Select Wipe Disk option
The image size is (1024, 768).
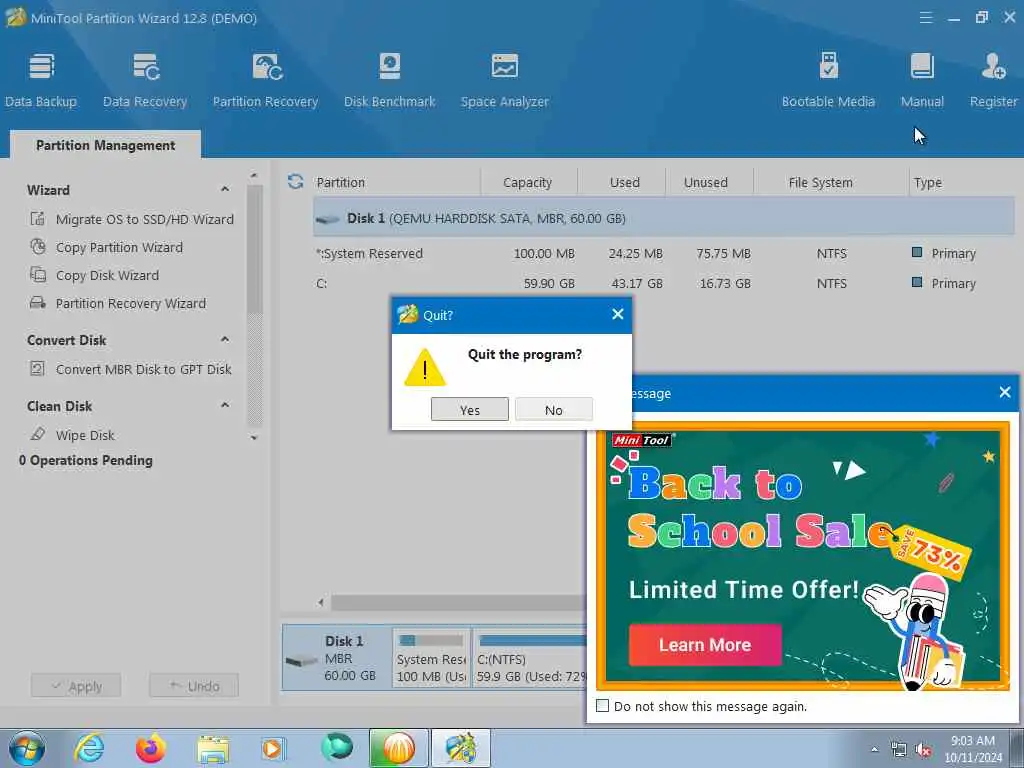85,436
